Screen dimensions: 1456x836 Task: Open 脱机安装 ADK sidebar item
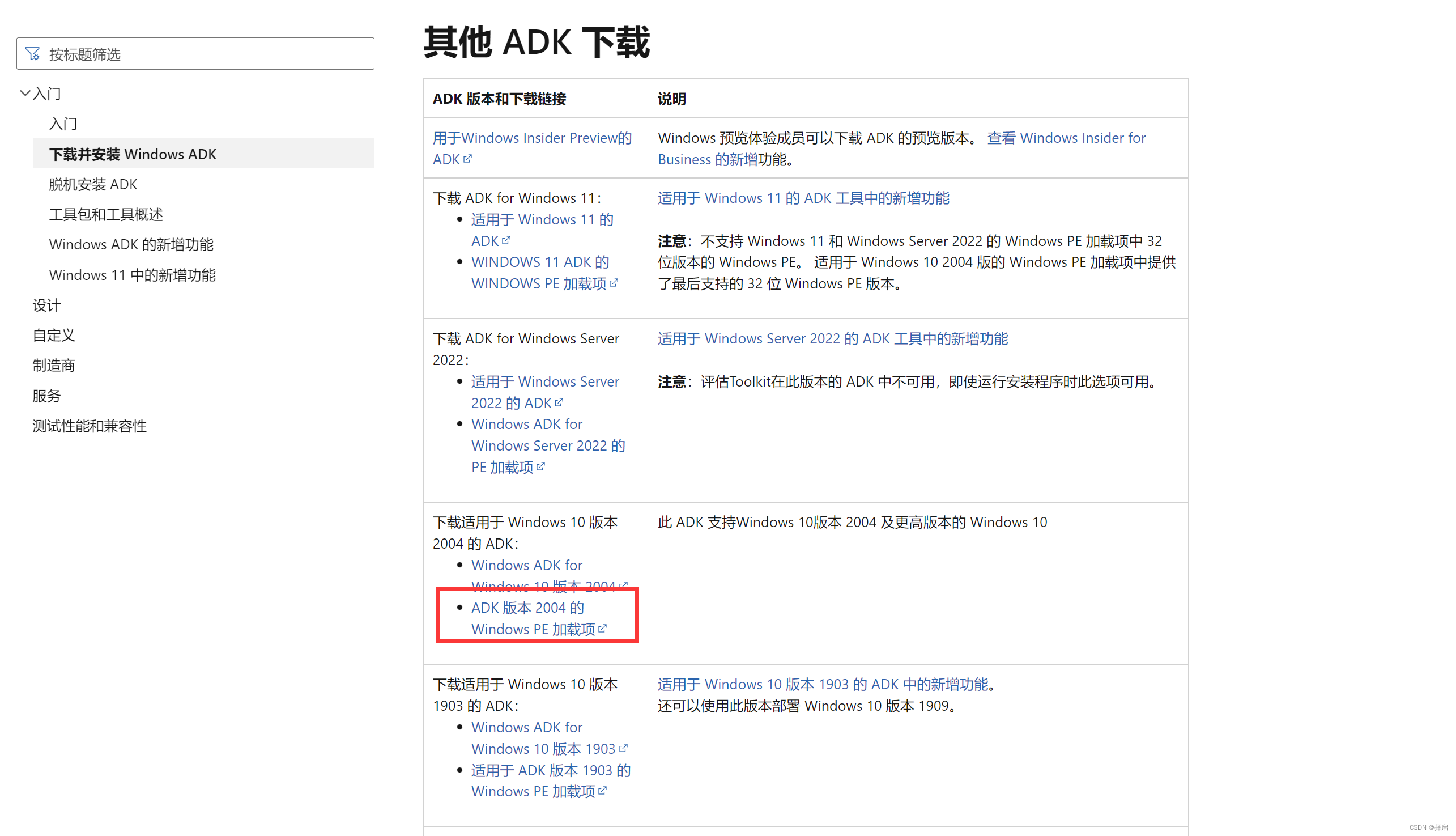pos(93,184)
